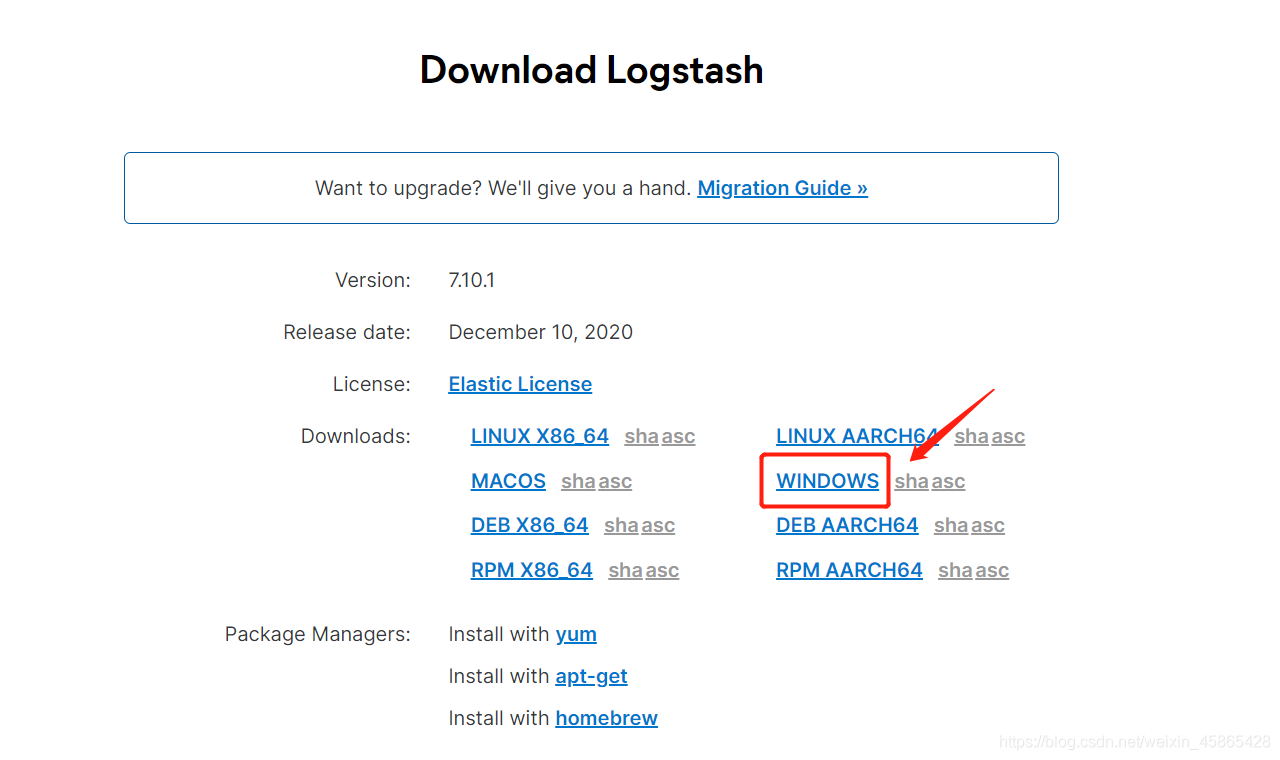
Task: Open the sha link beside WINDOWS
Action: coord(911,481)
